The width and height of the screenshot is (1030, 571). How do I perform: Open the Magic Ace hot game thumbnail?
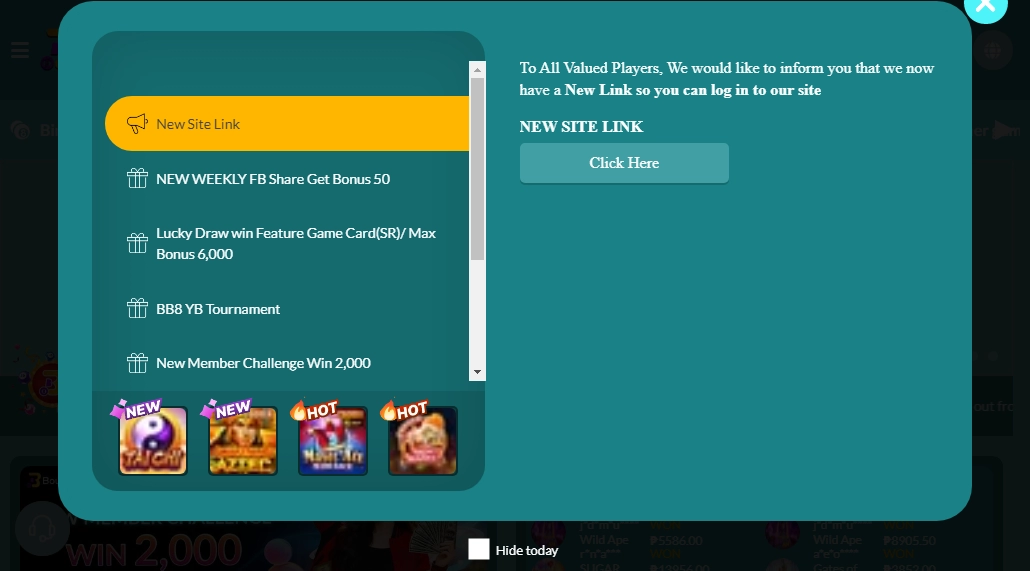point(333,440)
